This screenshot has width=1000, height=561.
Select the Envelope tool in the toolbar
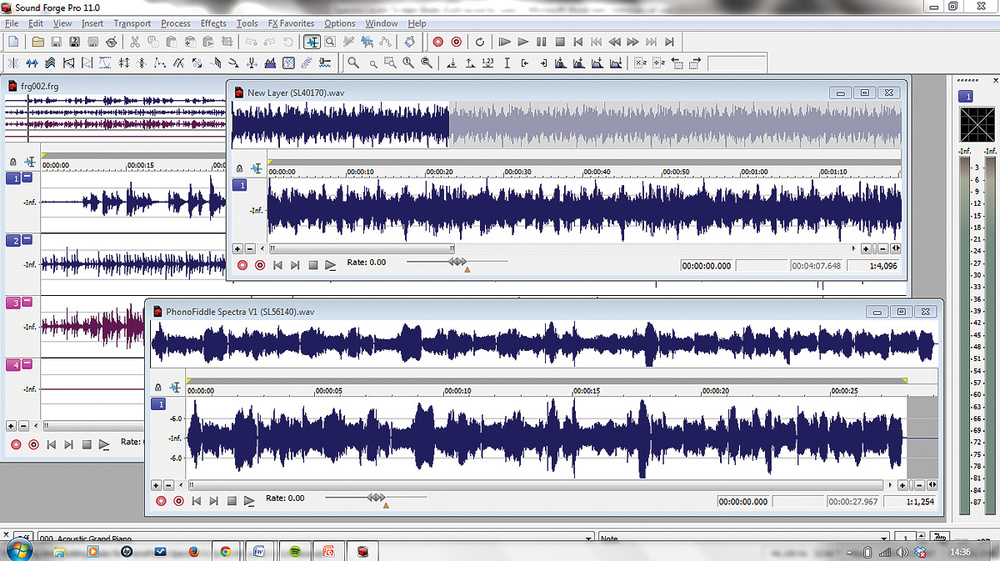click(x=385, y=42)
